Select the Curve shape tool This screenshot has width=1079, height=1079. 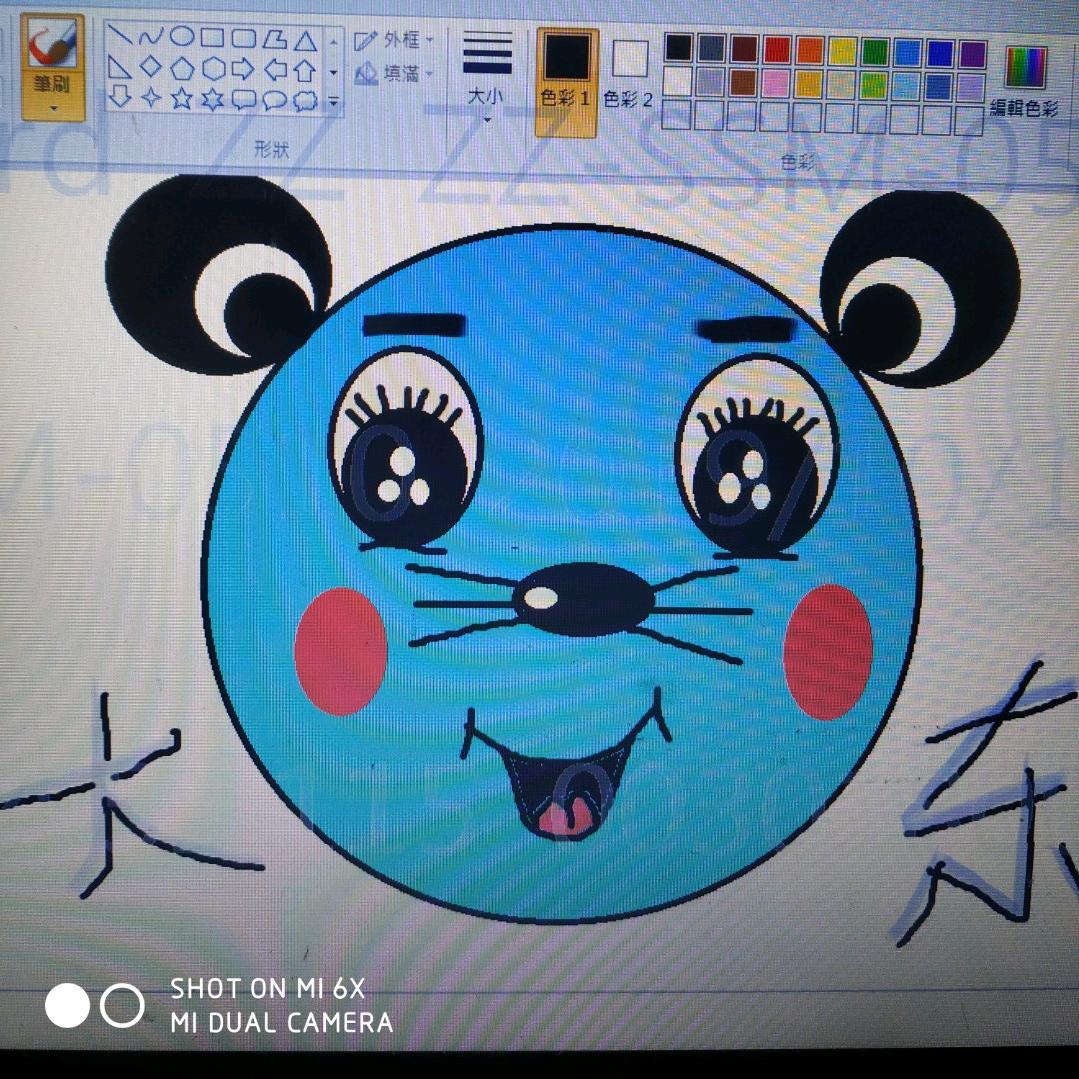pos(152,37)
